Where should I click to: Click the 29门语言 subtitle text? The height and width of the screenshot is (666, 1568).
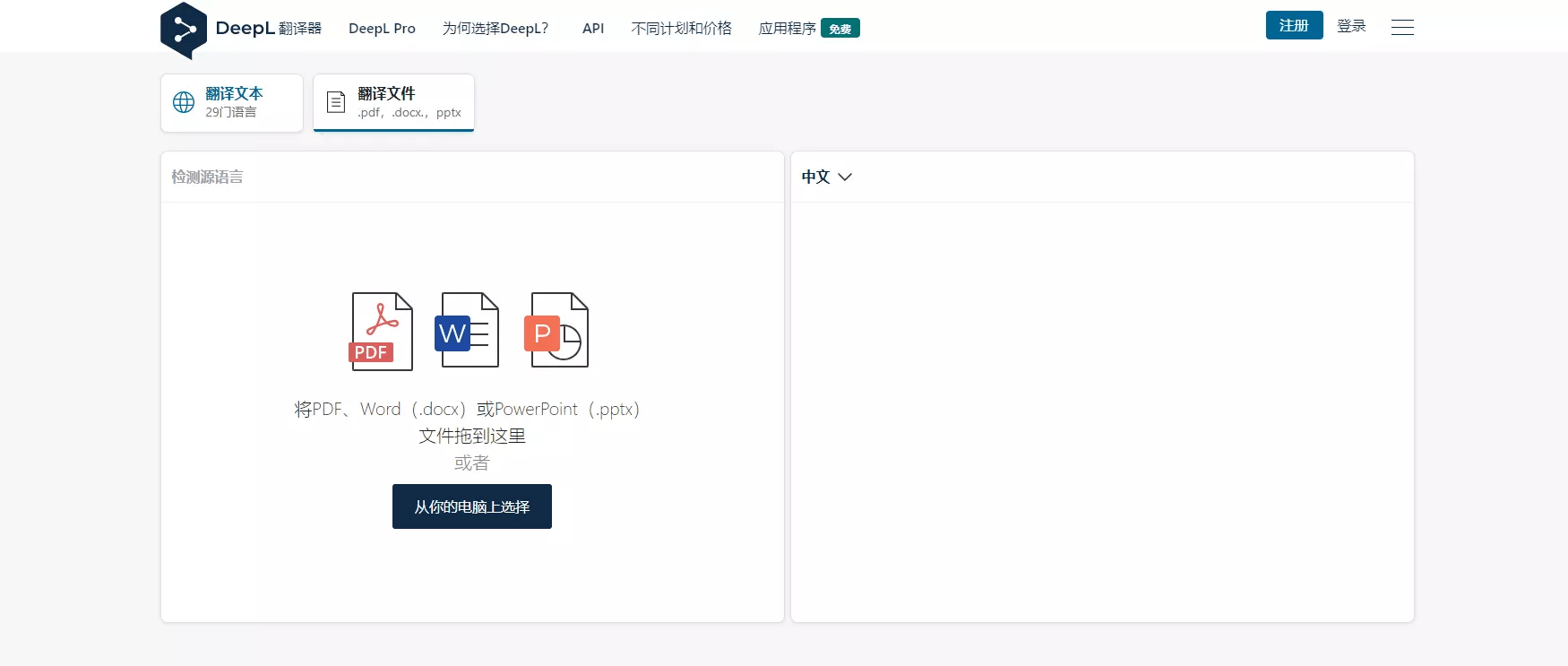point(231,112)
